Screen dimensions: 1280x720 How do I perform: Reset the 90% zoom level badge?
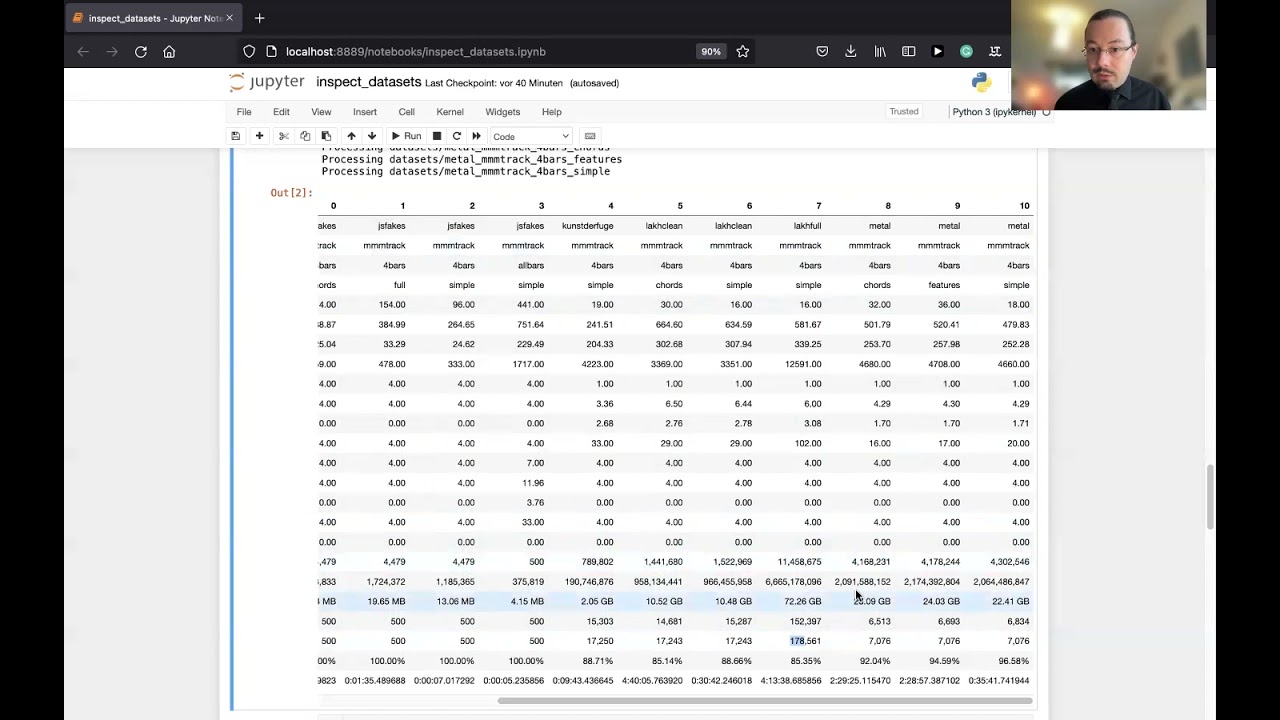[710, 52]
